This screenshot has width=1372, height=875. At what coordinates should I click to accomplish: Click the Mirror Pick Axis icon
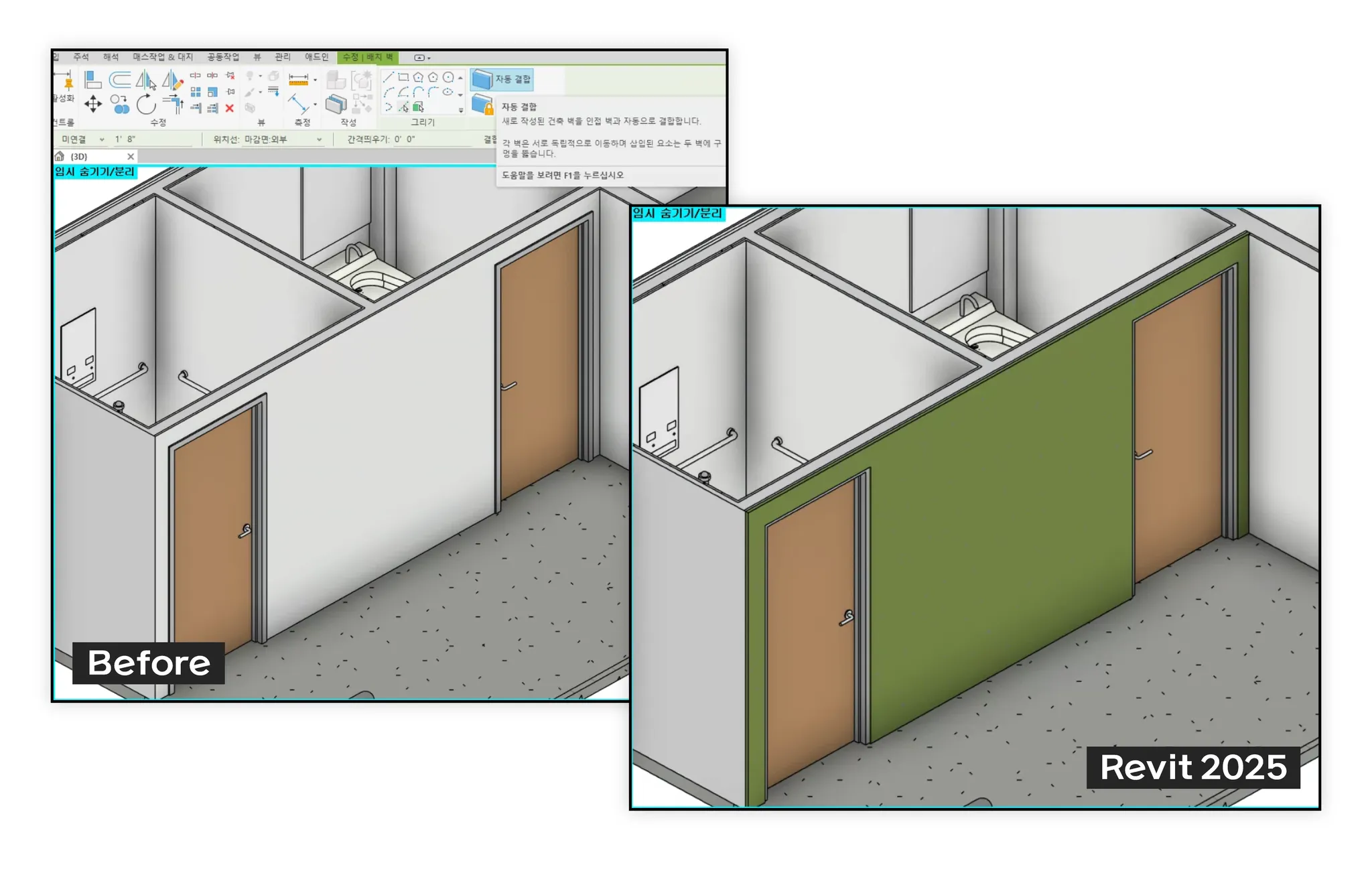point(146,80)
